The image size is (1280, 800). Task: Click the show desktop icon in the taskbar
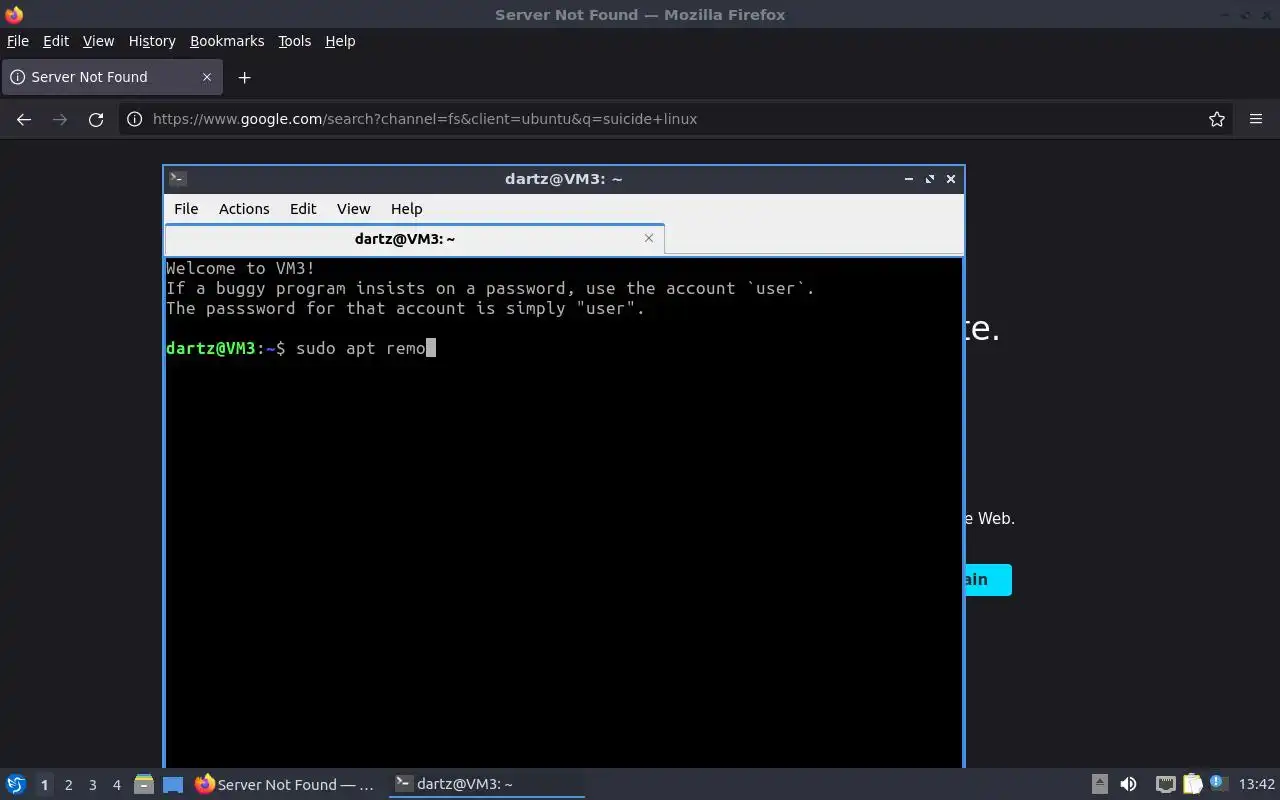click(x=173, y=785)
